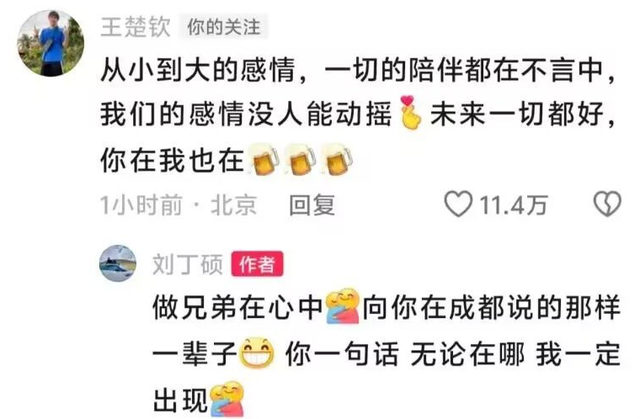The height and width of the screenshot is (419, 640).
Task: Click the red 作者 author badge
Action: [257, 264]
